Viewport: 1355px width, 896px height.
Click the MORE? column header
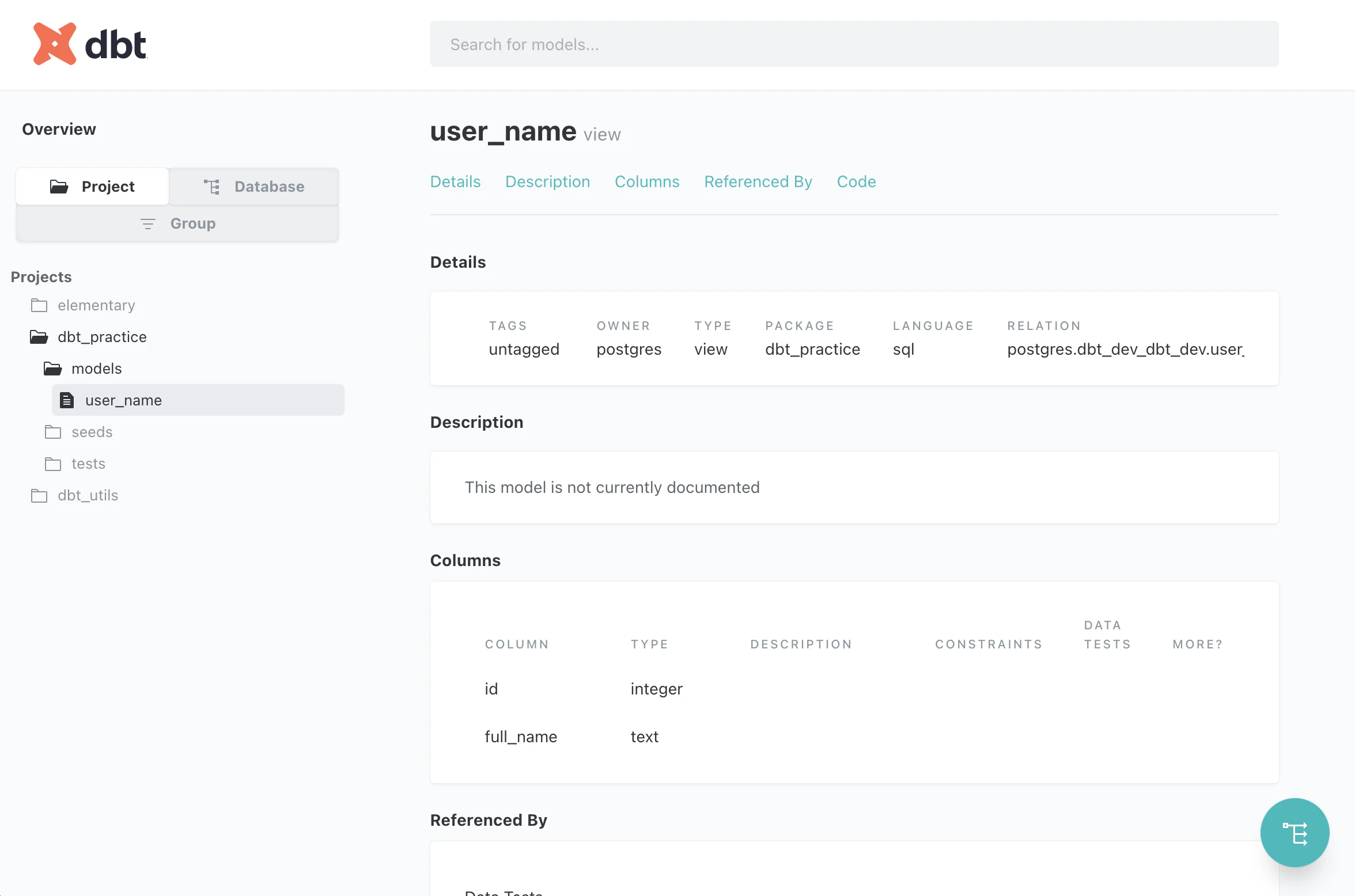1197,644
